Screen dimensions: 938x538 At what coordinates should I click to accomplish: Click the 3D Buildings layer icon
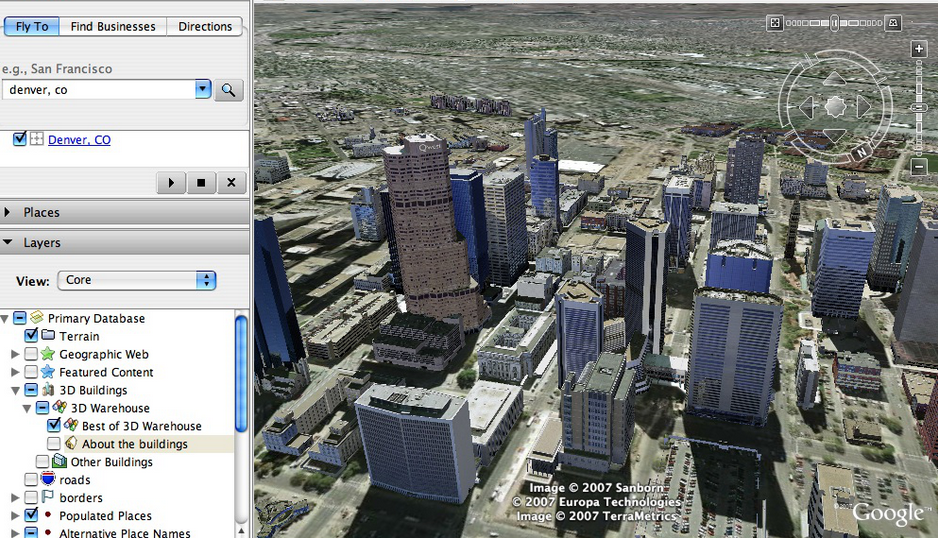[x=48, y=390]
